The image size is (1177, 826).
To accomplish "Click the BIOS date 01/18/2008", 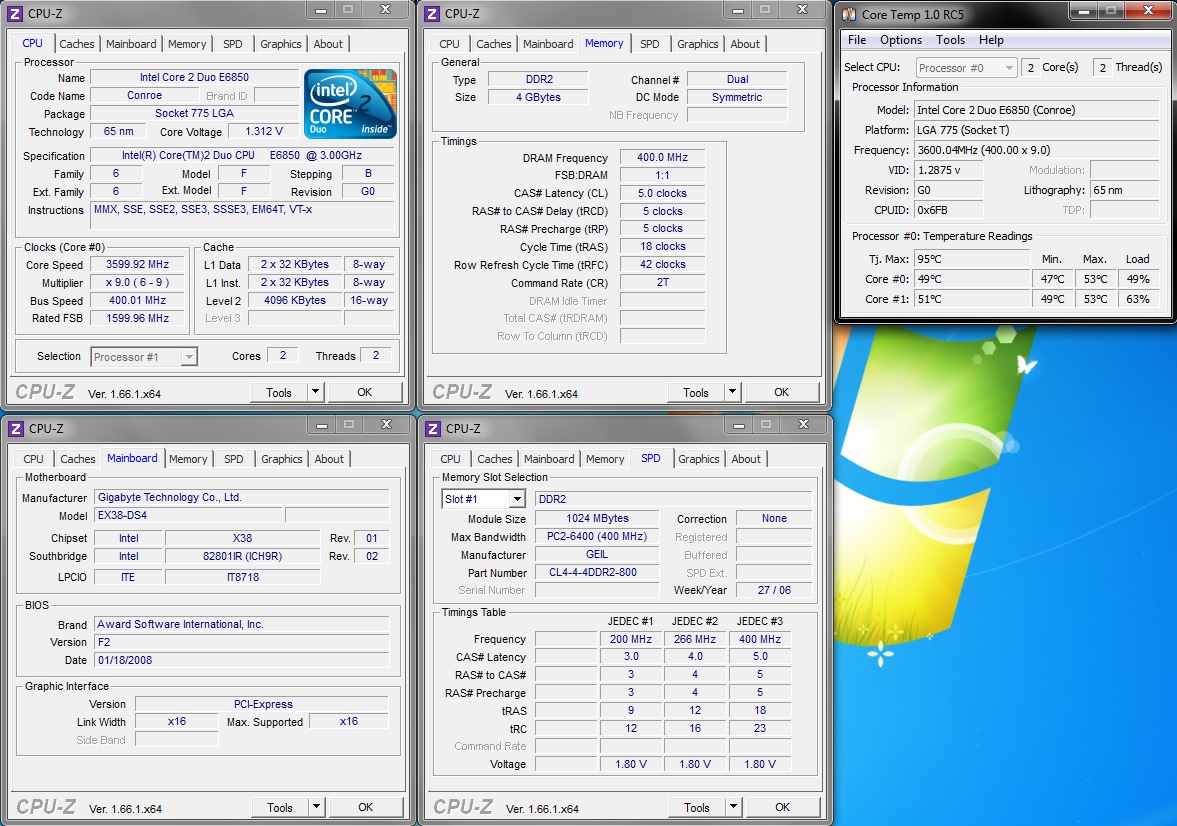I will click(242, 660).
